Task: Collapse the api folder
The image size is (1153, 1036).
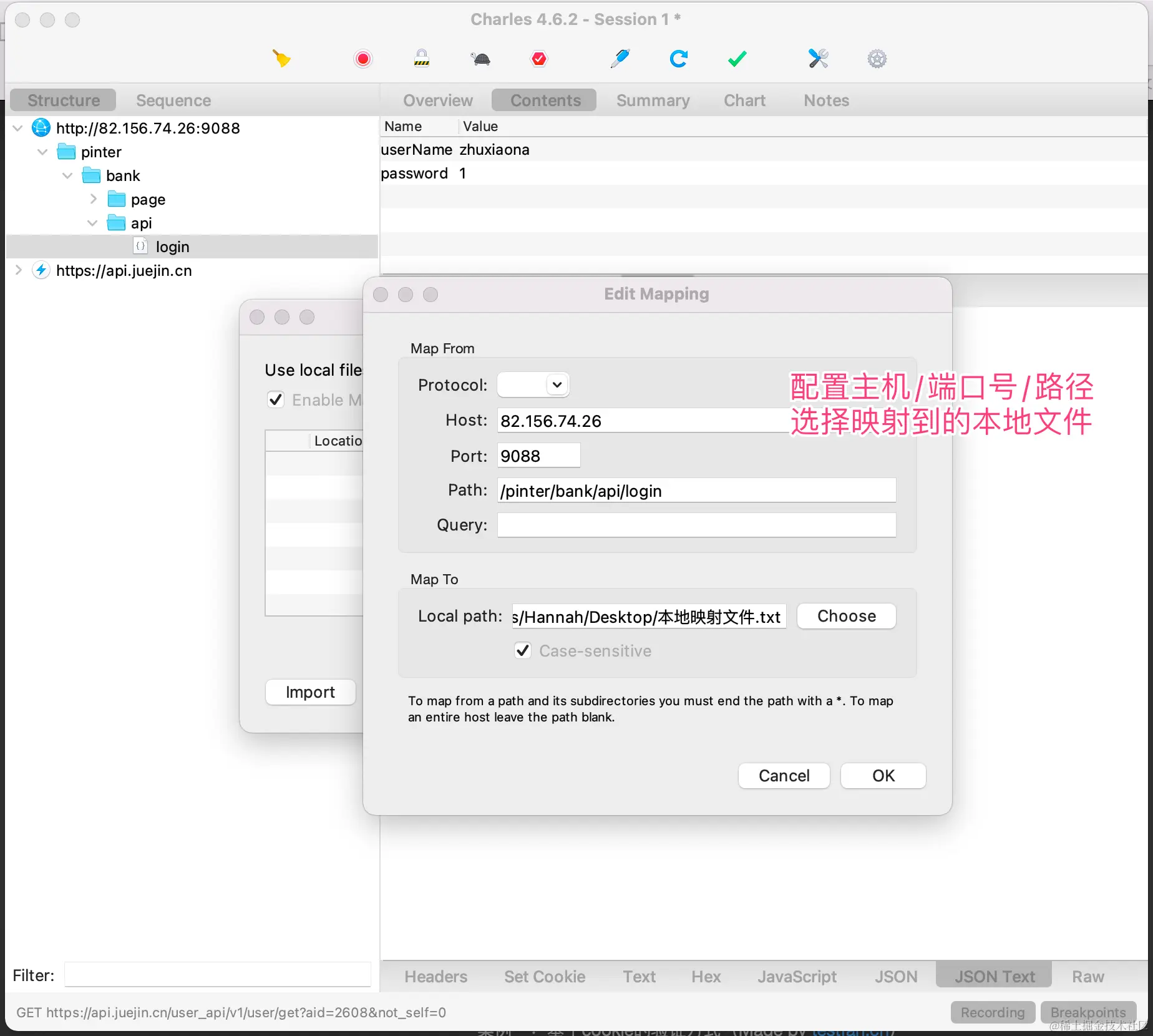Action: click(92, 223)
